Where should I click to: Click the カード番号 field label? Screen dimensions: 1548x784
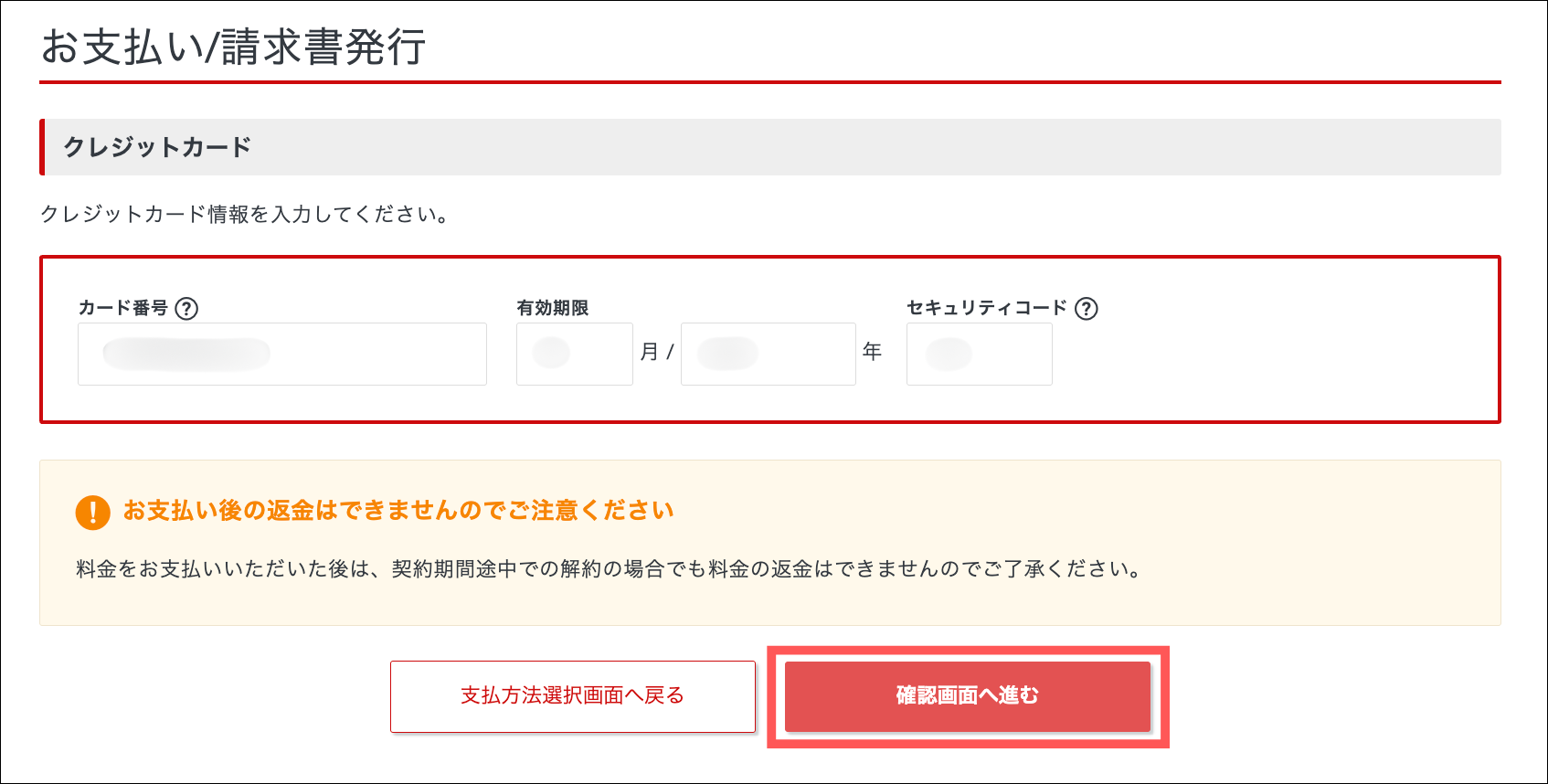click(123, 308)
